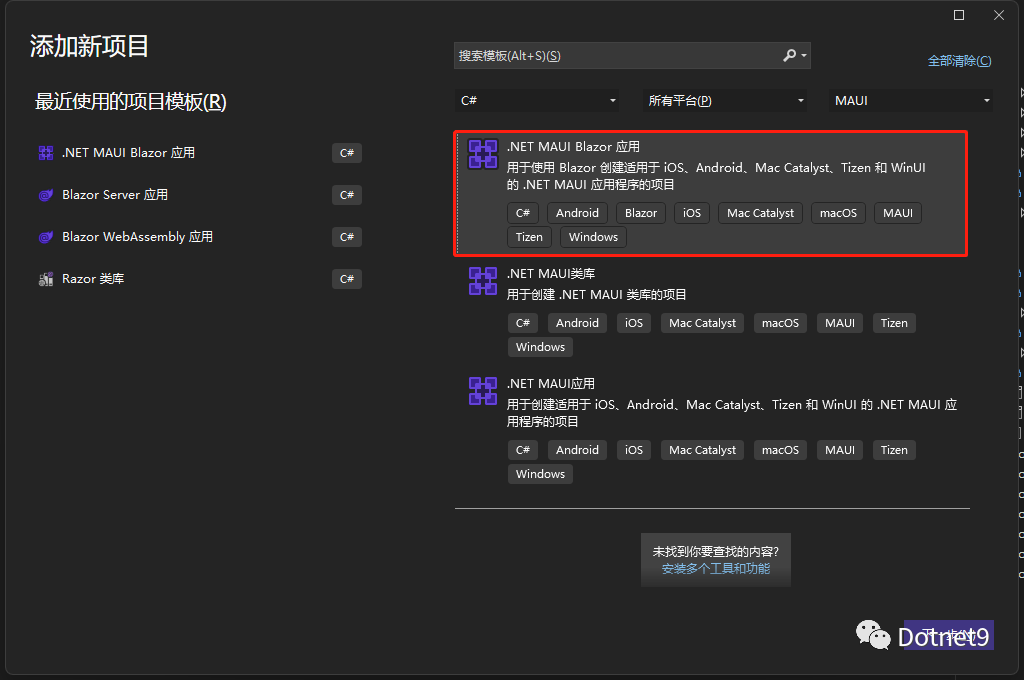Click the C# badge beside Razor 类库

coord(347,279)
